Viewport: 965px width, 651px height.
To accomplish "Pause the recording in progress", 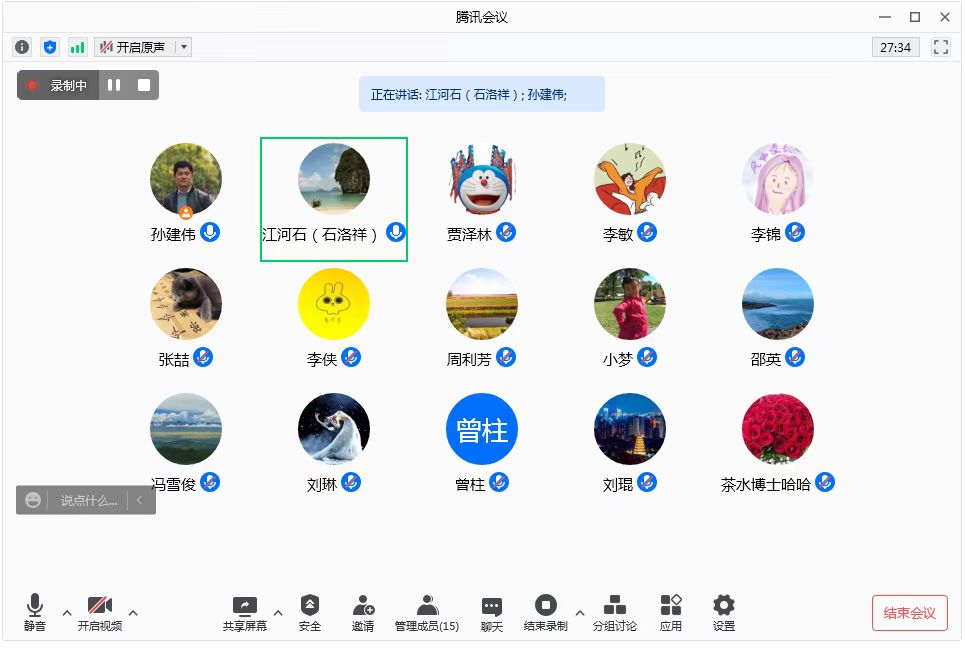I will coord(114,86).
